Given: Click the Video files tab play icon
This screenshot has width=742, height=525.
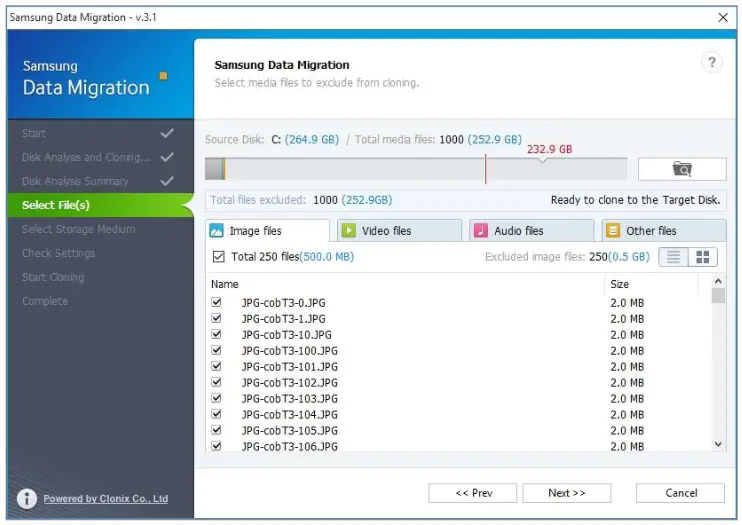Looking at the screenshot, I should point(349,231).
